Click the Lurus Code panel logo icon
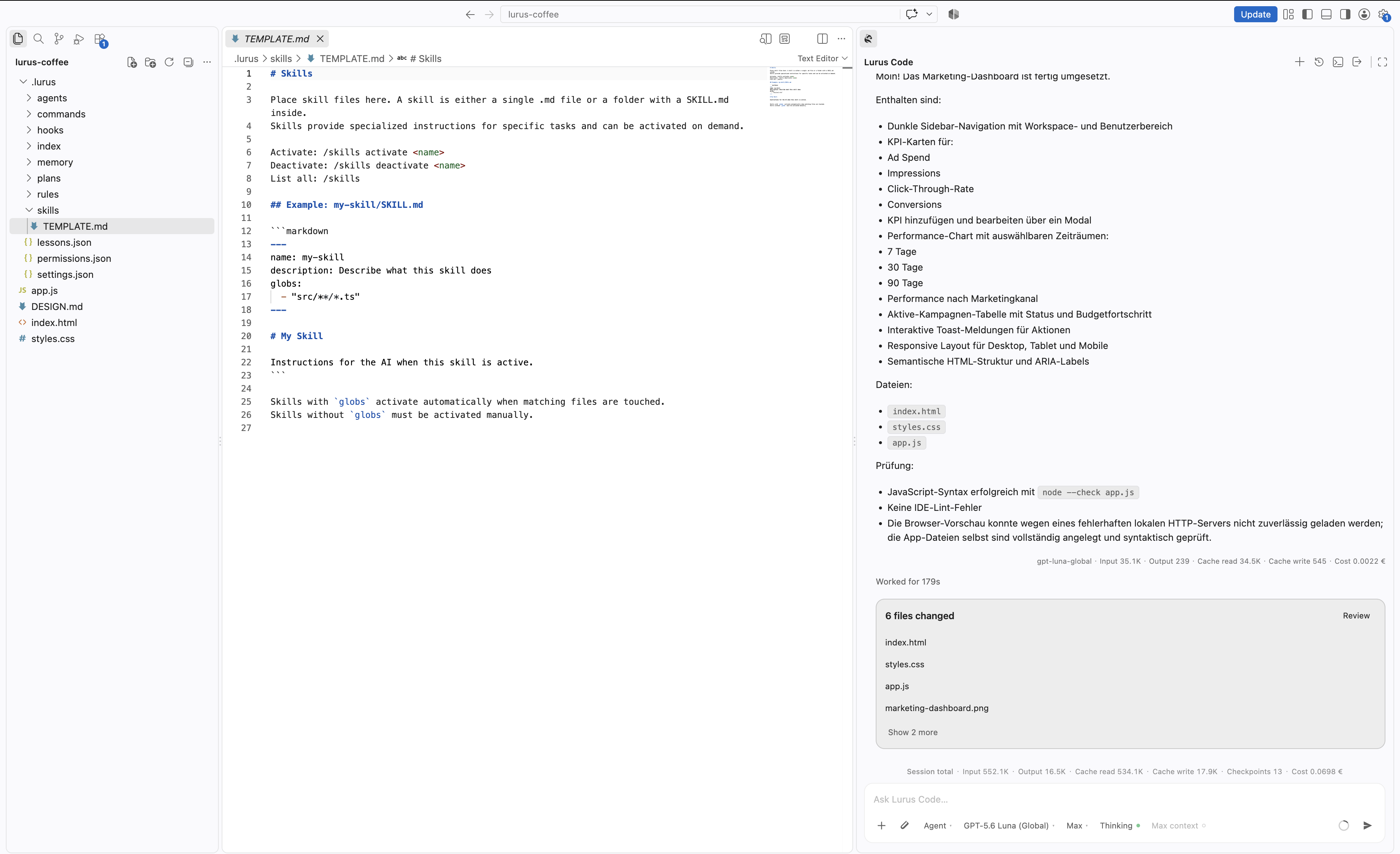The image size is (1400, 854). [868, 39]
